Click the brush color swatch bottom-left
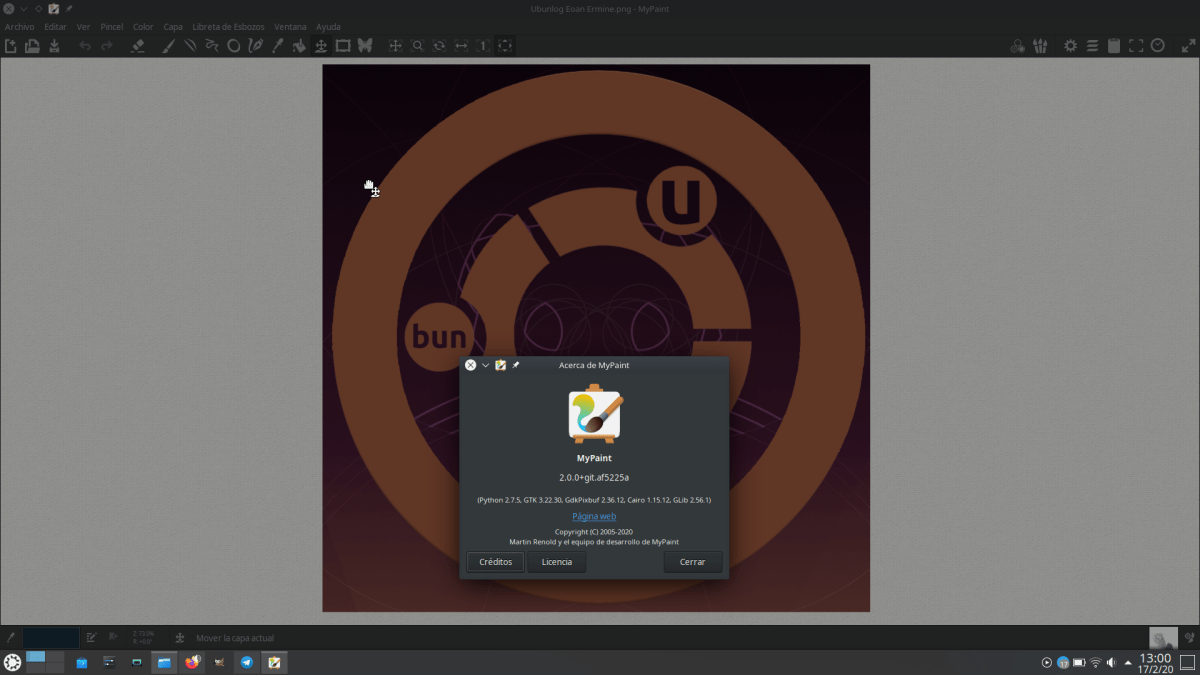Image resolution: width=1200 pixels, height=675 pixels. (50, 637)
